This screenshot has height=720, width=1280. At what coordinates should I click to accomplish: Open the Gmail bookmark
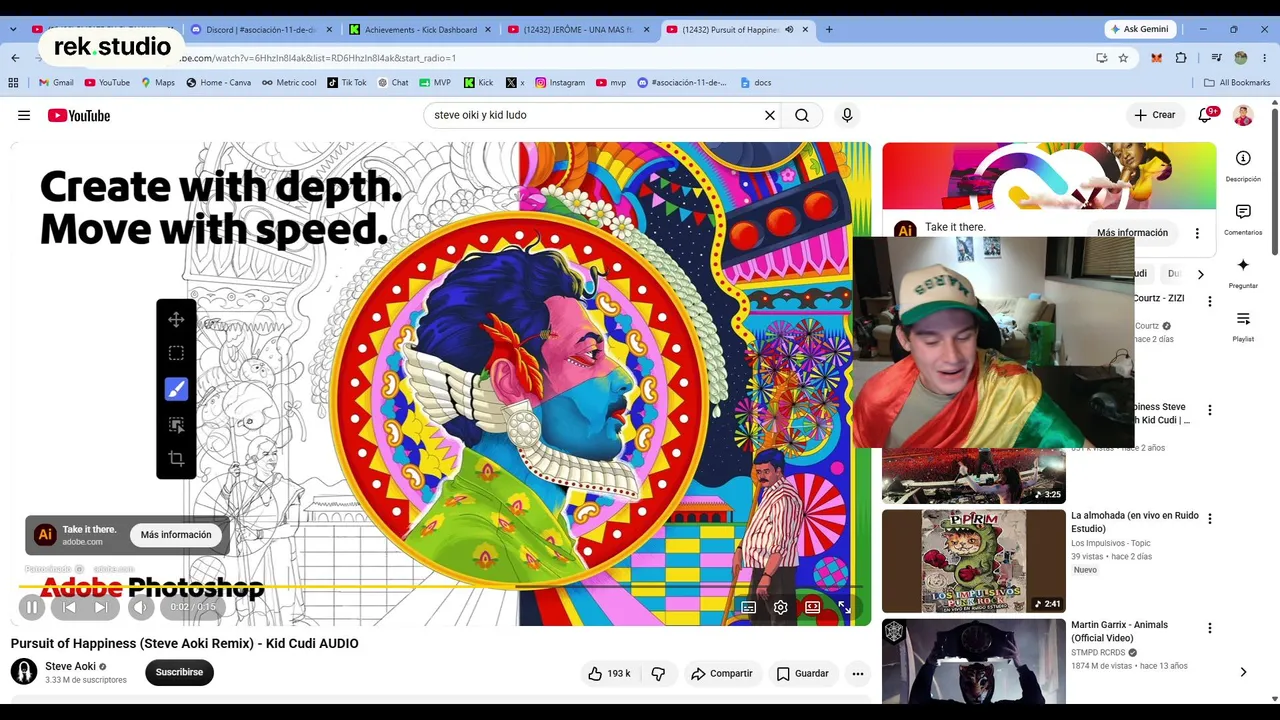(55, 83)
